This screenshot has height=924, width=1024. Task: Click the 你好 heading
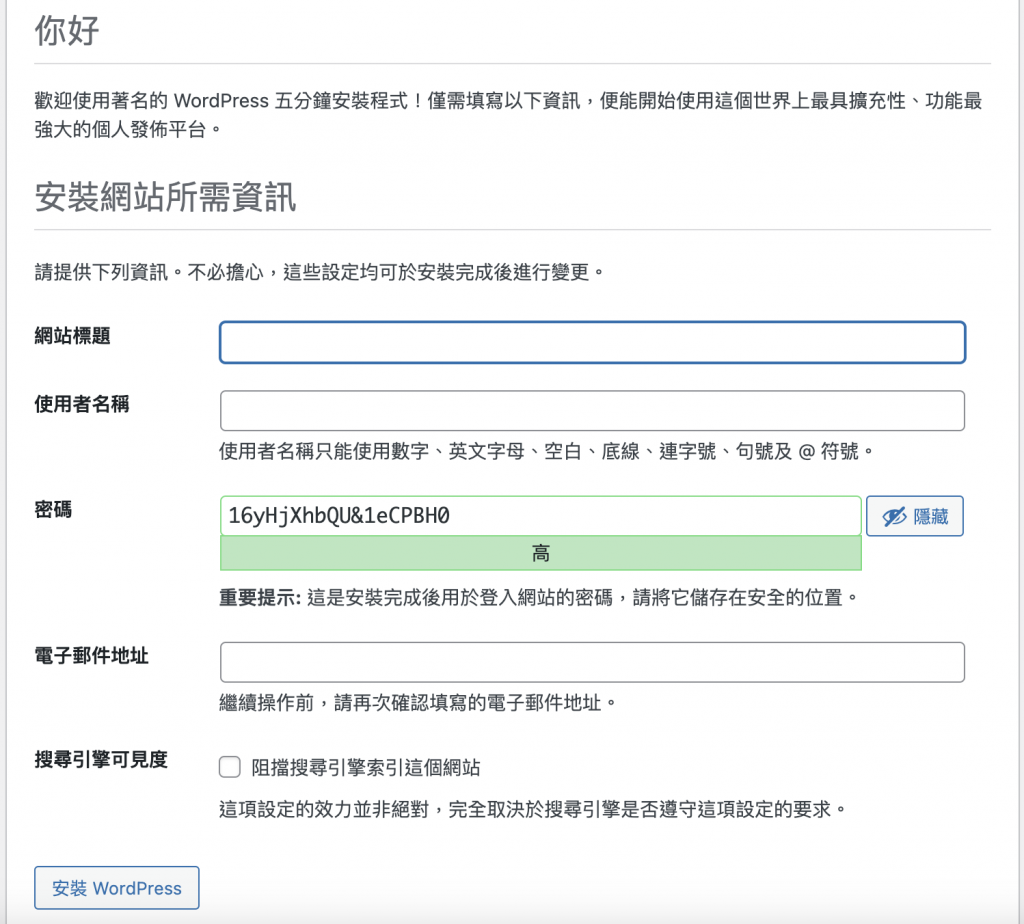click(67, 31)
